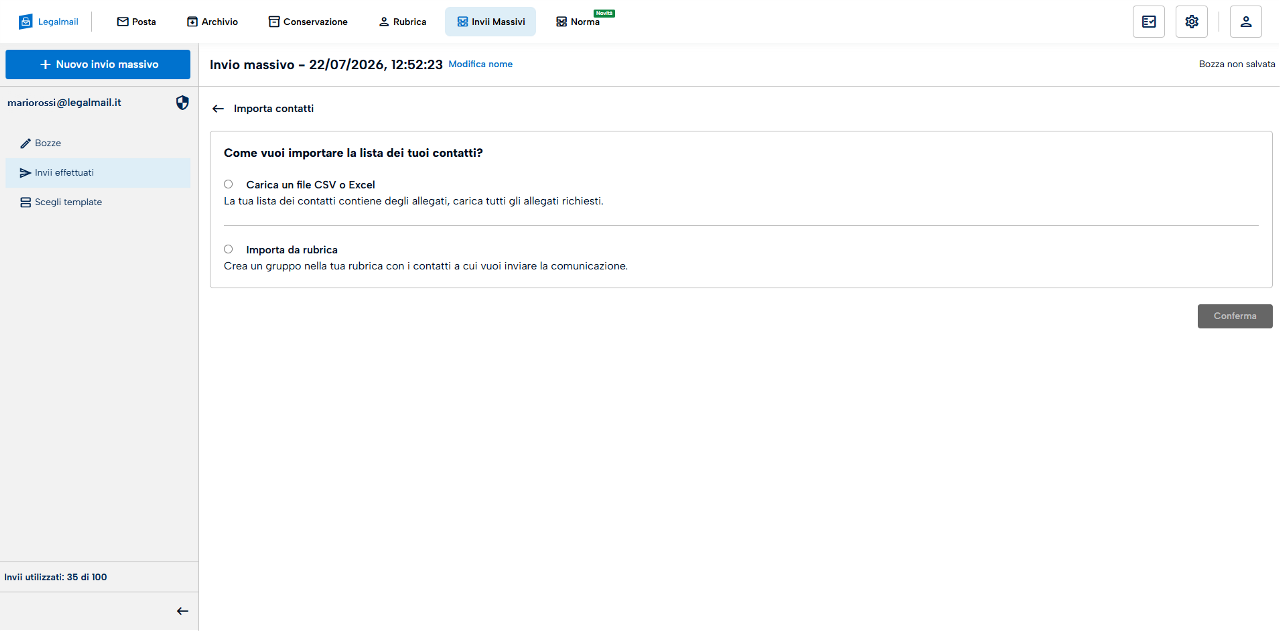This screenshot has width=1280, height=631.
Task: Open the Posta tab
Action: point(136,21)
